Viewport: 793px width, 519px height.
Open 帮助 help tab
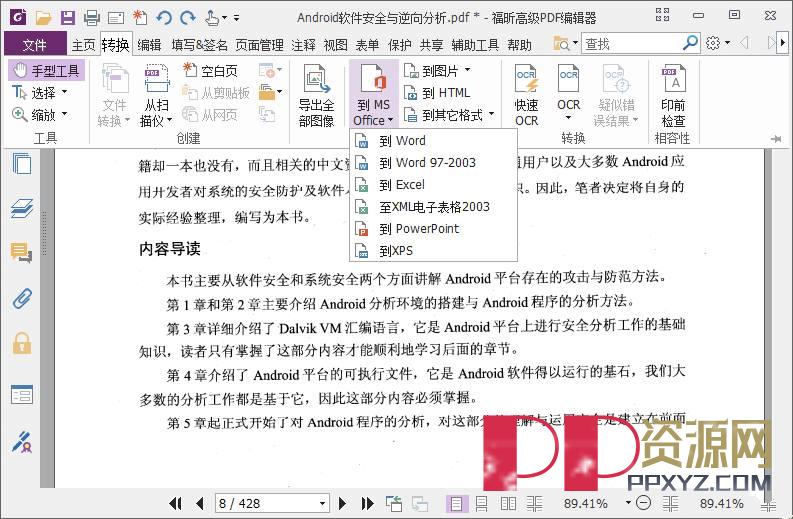519,45
